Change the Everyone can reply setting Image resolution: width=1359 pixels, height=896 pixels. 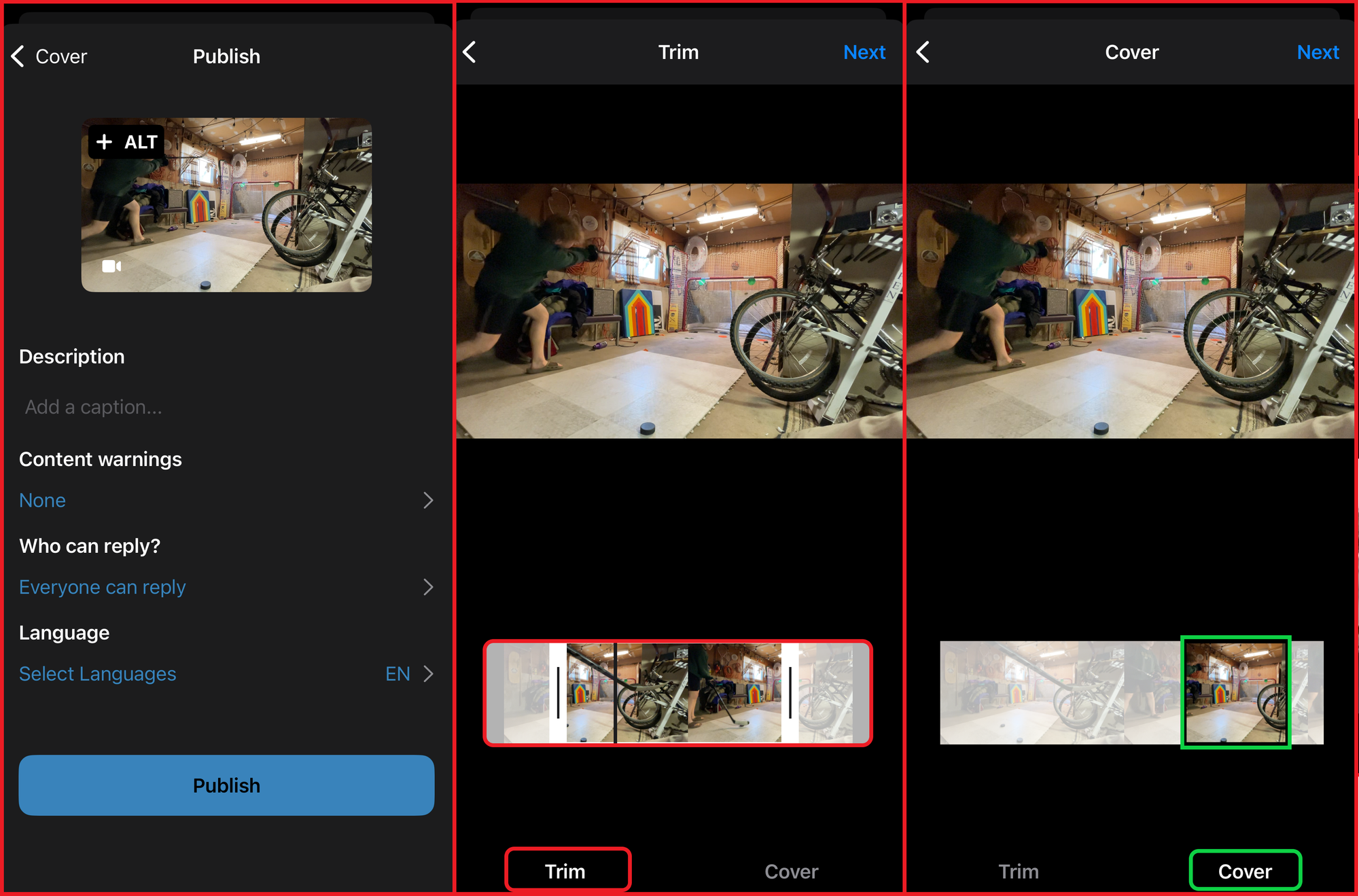tap(103, 587)
